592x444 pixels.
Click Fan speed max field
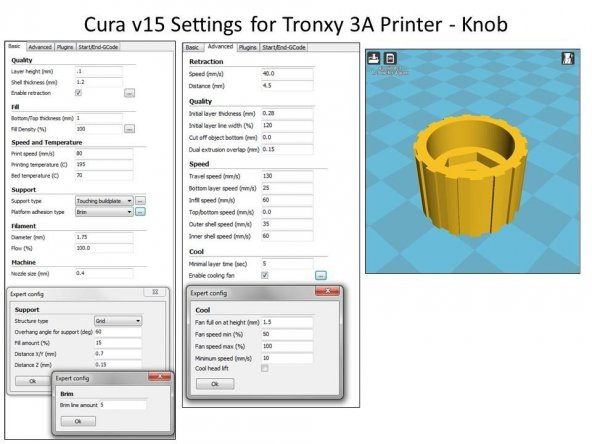[x=287, y=346]
